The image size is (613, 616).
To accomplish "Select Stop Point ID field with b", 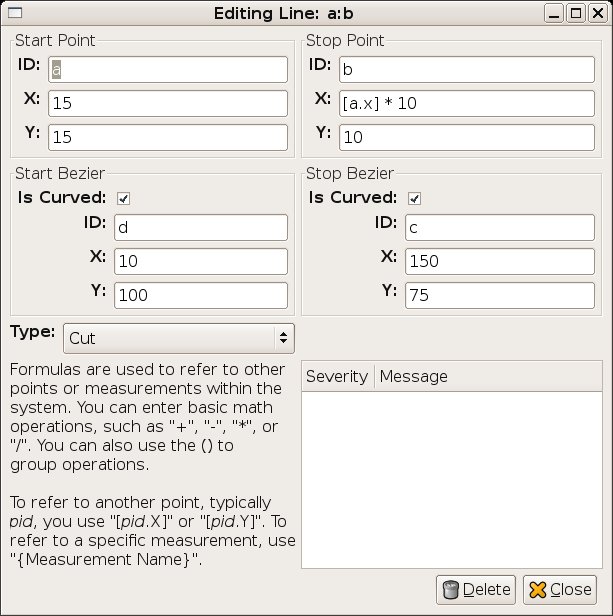I will (x=467, y=70).
